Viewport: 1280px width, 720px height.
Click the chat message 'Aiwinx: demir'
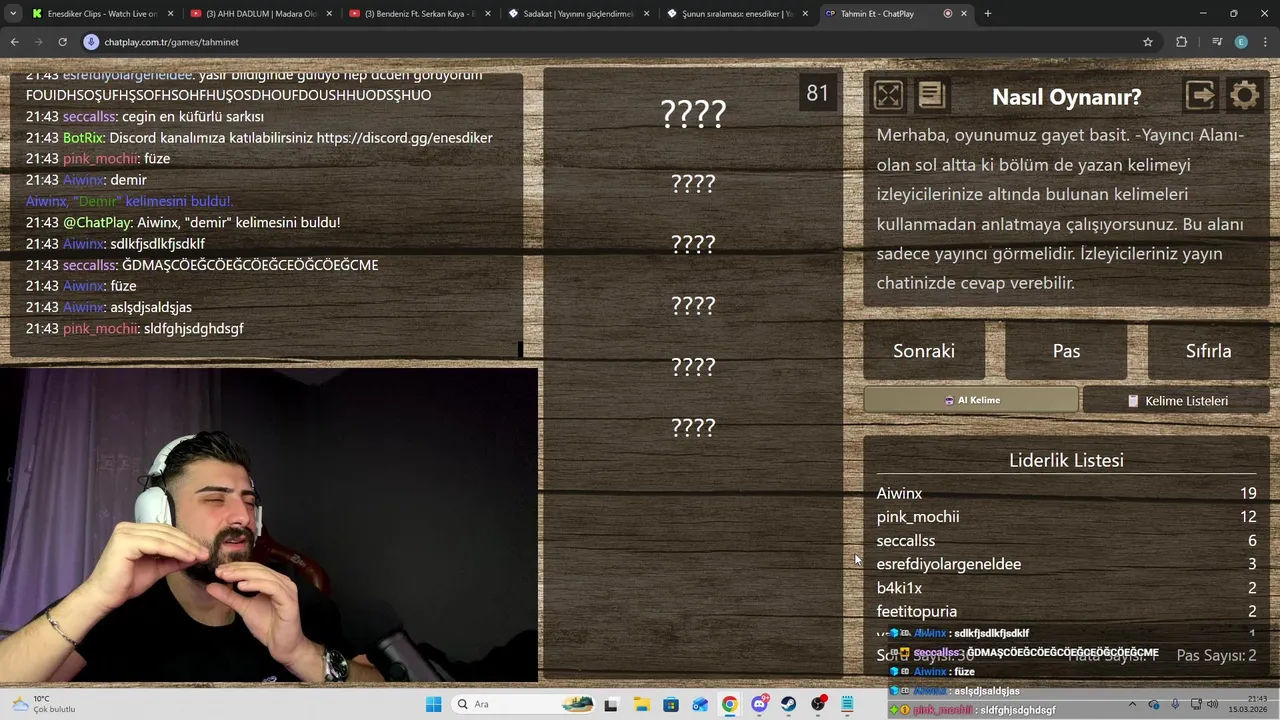point(104,180)
